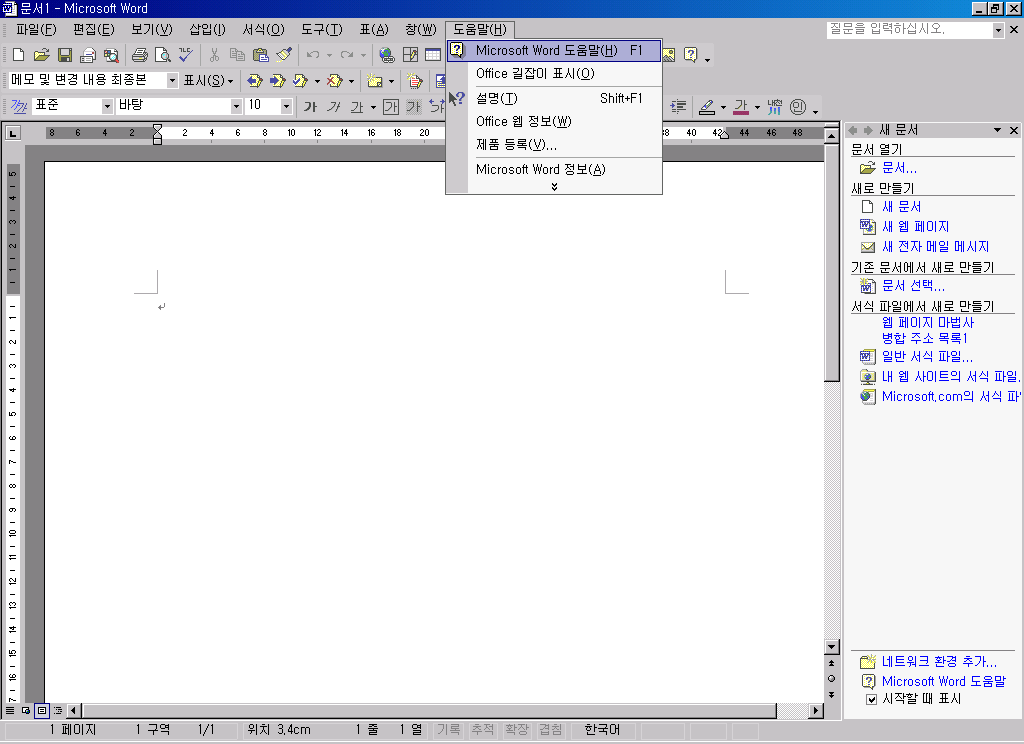
Task: Click the Accept Change checkmark icon
Action: click(300, 81)
